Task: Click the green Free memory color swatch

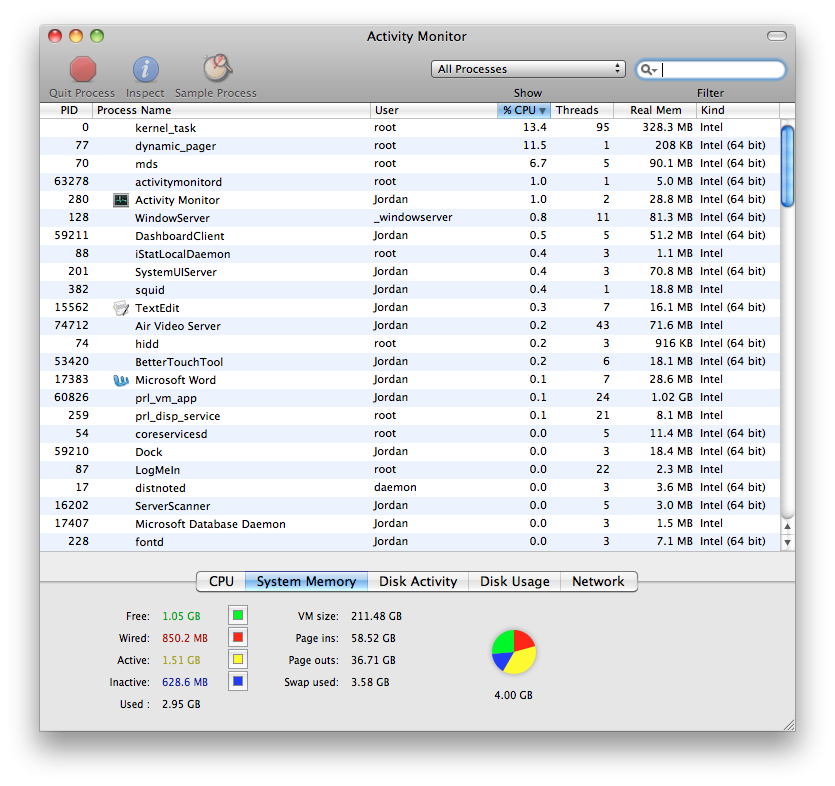Action: click(238, 615)
